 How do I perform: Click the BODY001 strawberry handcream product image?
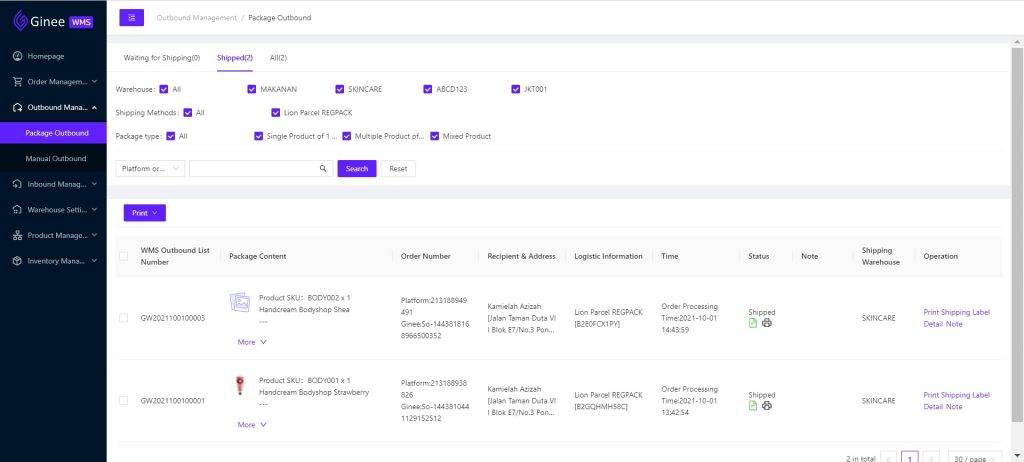click(x=240, y=387)
